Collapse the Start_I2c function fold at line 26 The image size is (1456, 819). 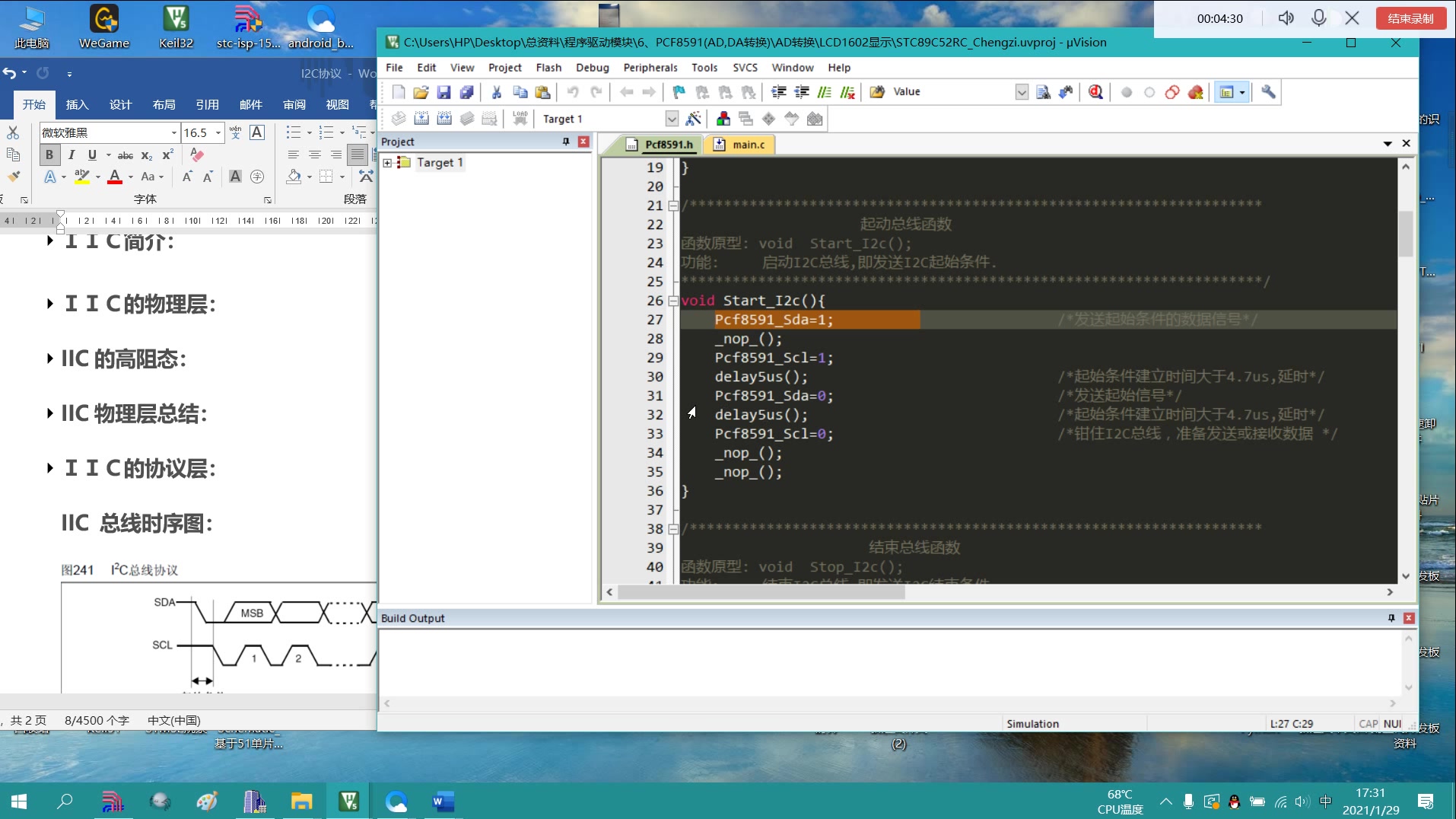673,301
